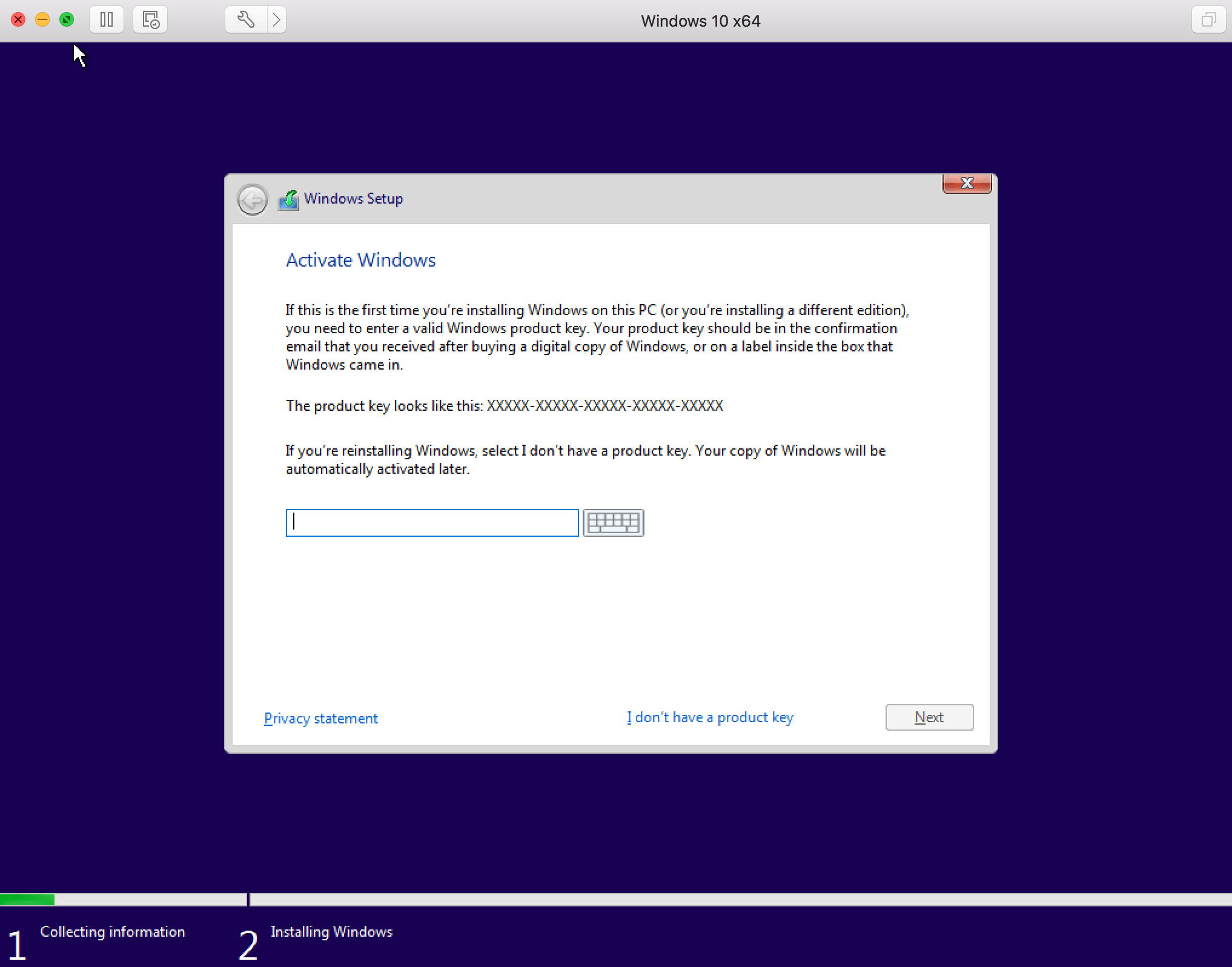
Task: Open the Privacy statement link
Action: (x=321, y=719)
